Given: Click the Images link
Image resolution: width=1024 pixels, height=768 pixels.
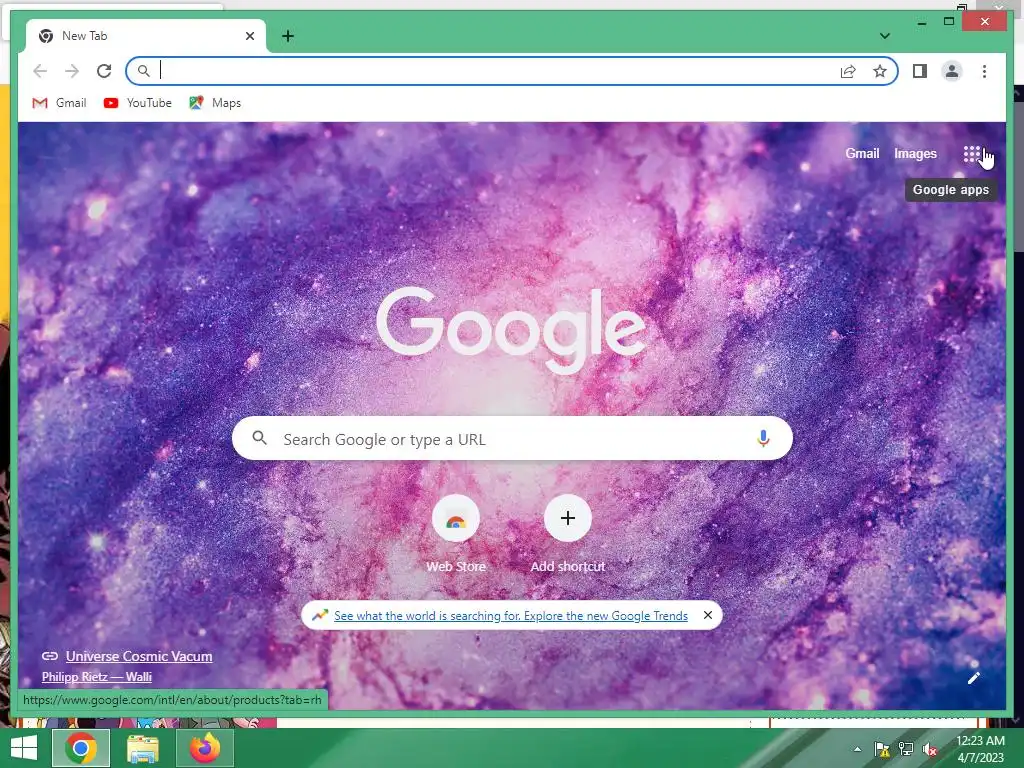Looking at the screenshot, I should click(x=915, y=153).
